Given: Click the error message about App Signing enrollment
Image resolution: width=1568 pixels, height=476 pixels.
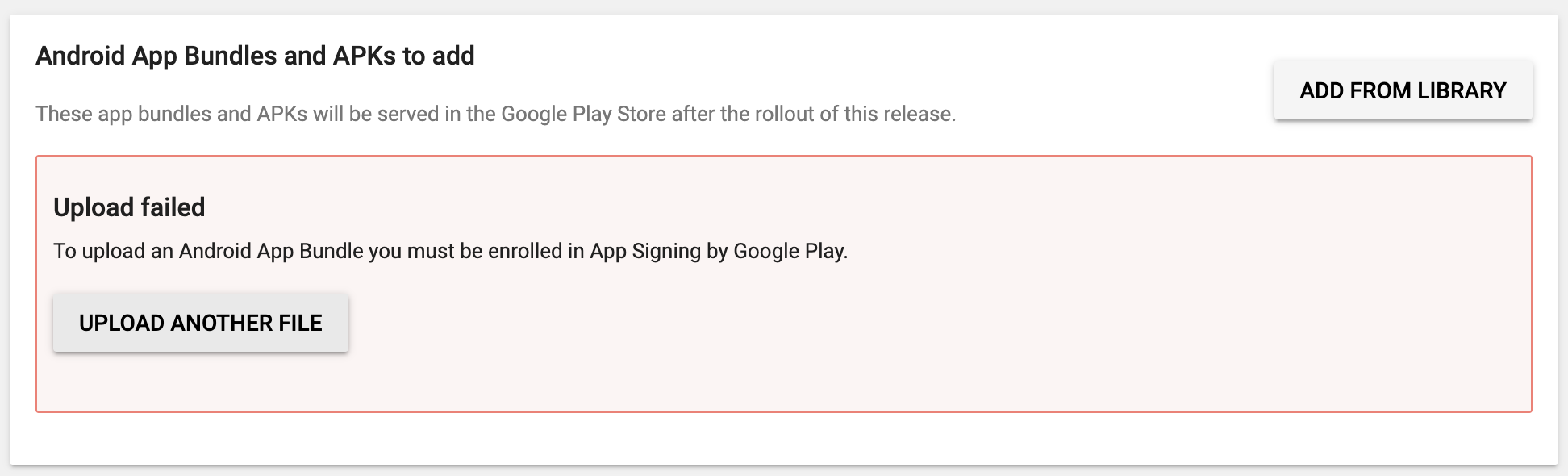Looking at the screenshot, I should tap(450, 251).
